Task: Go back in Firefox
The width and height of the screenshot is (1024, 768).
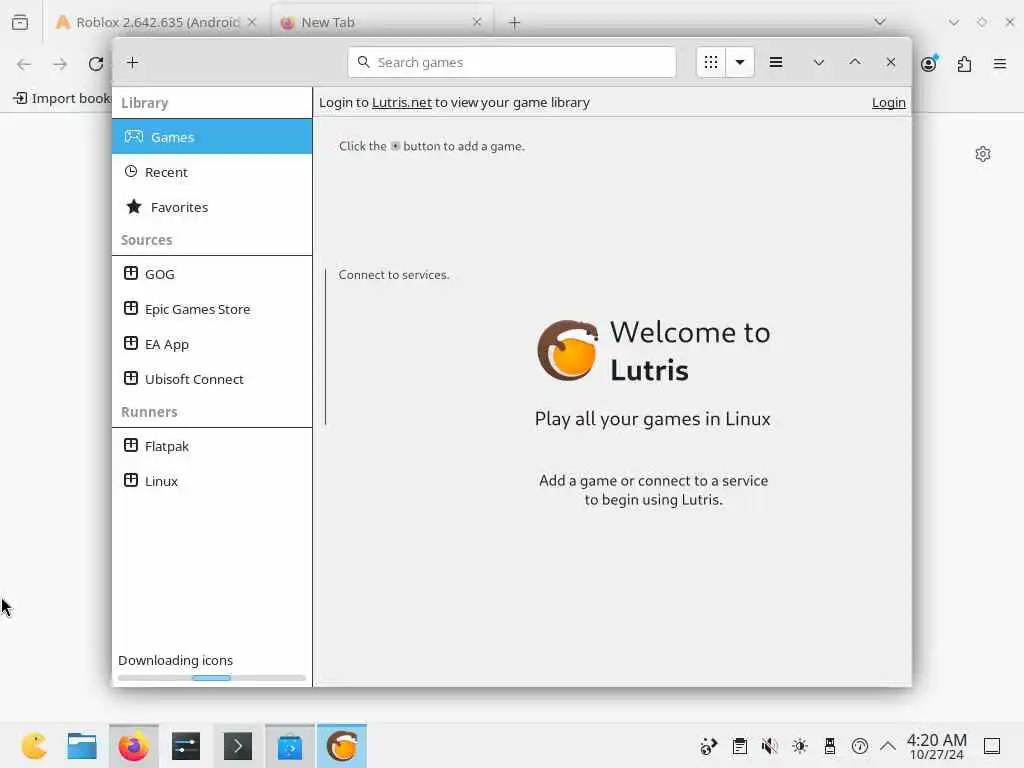Action: point(24,63)
